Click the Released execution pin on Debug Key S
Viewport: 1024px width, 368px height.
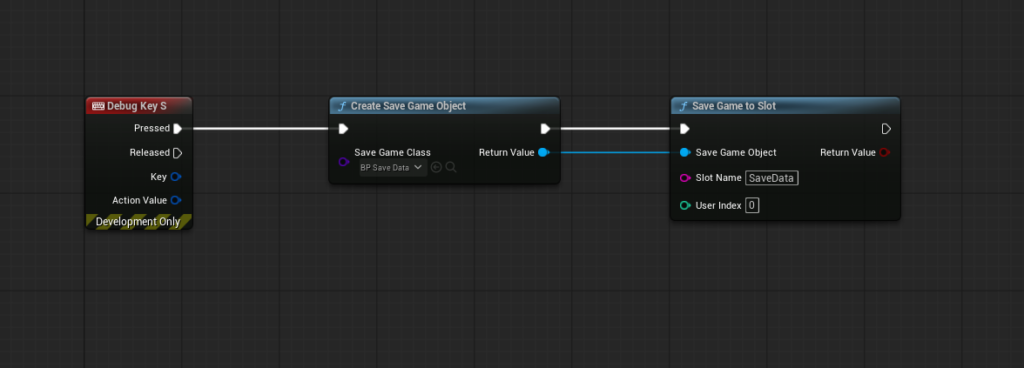[x=177, y=153]
